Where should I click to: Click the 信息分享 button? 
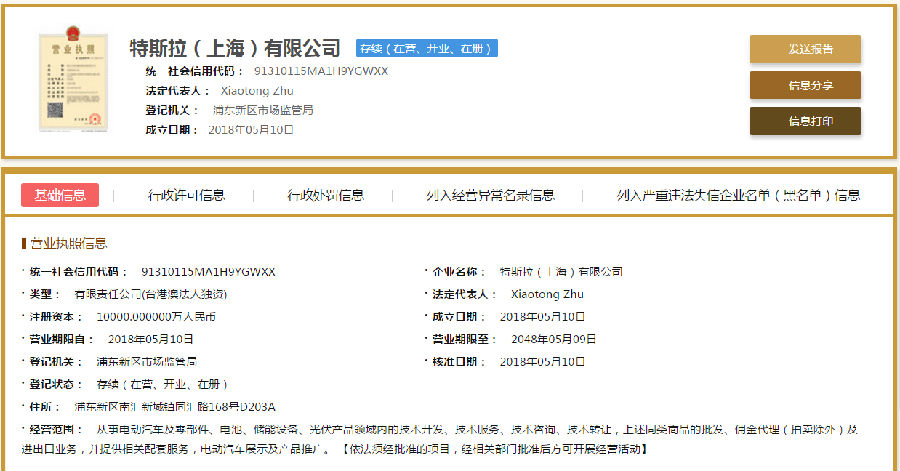[x=805, y=85]
